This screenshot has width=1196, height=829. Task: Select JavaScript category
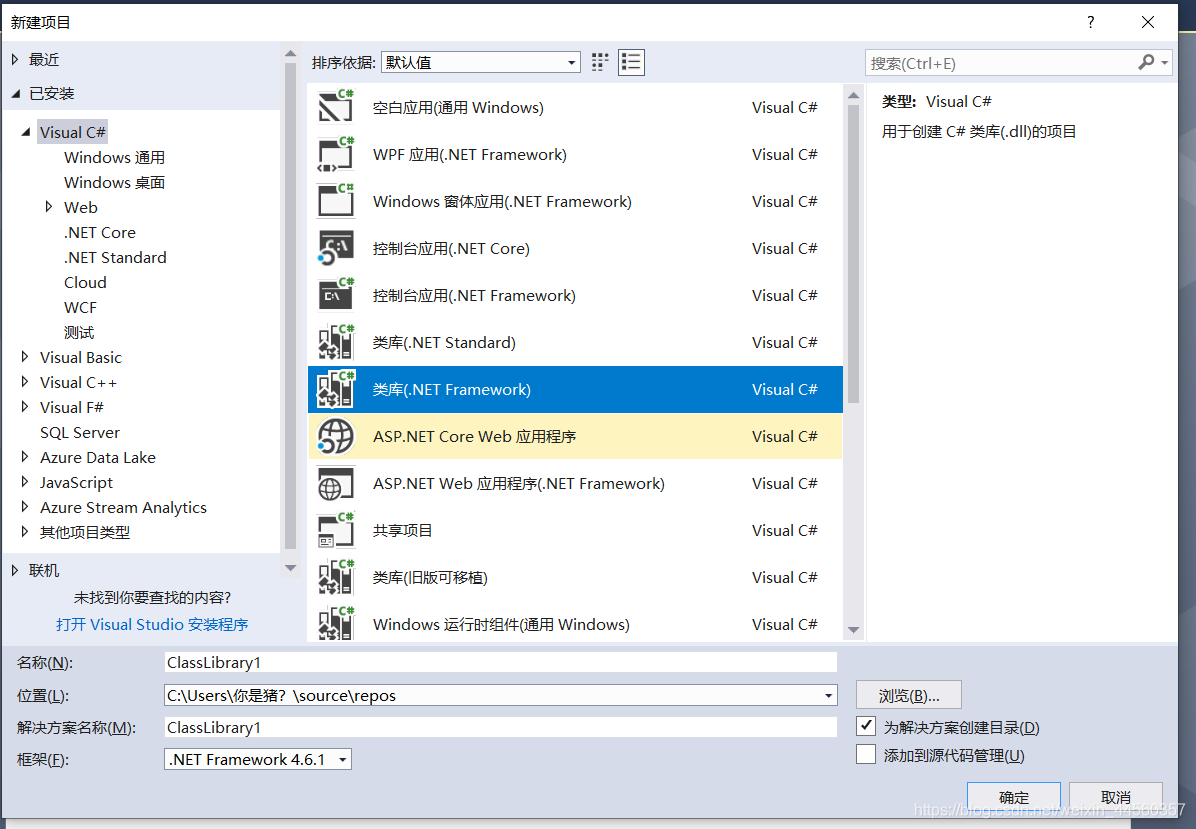[x=76, y=483]
